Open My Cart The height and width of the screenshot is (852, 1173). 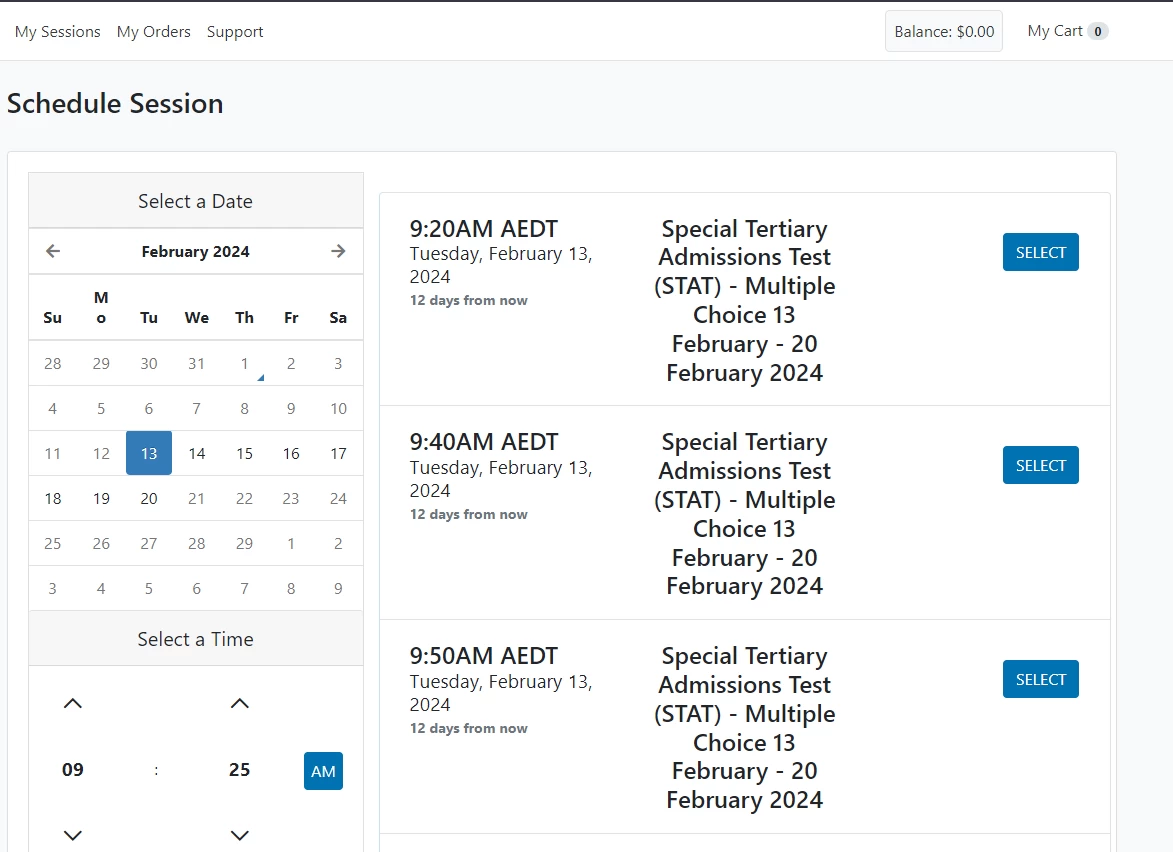1067,31
